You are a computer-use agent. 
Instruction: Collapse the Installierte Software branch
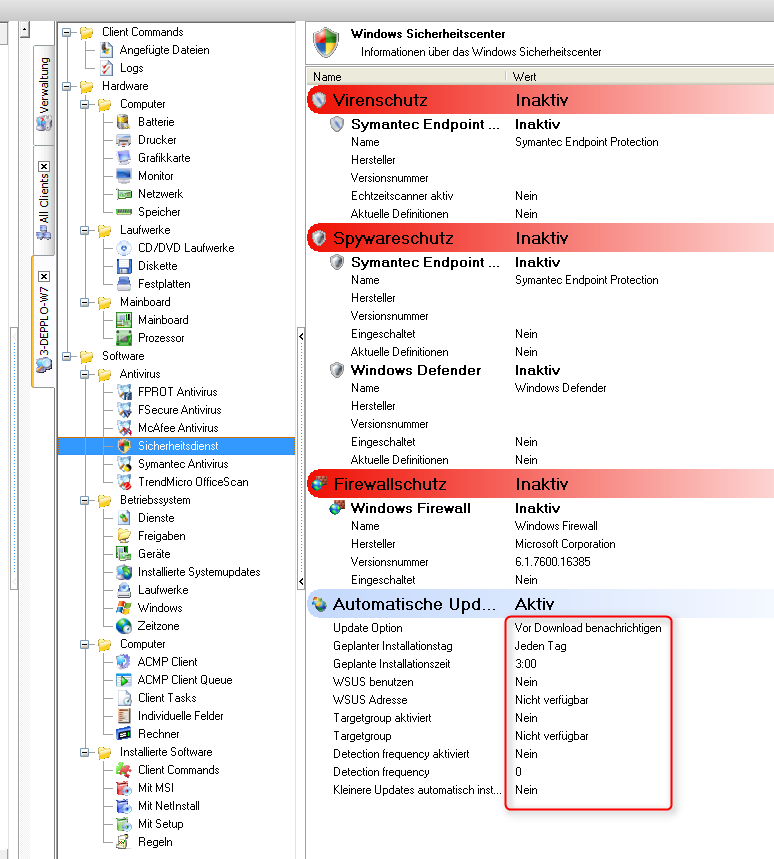[84, 752]
